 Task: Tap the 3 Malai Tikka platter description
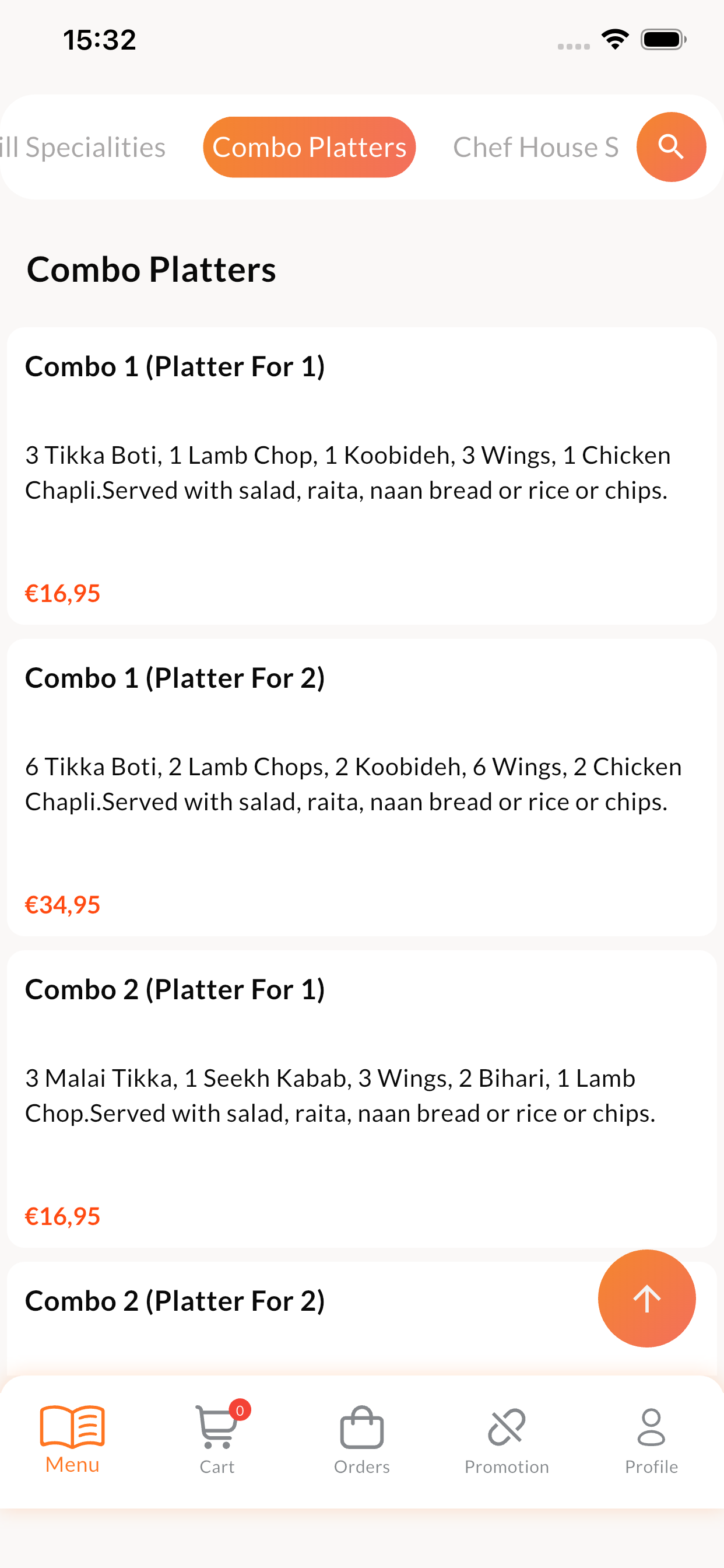point(340,1095)
